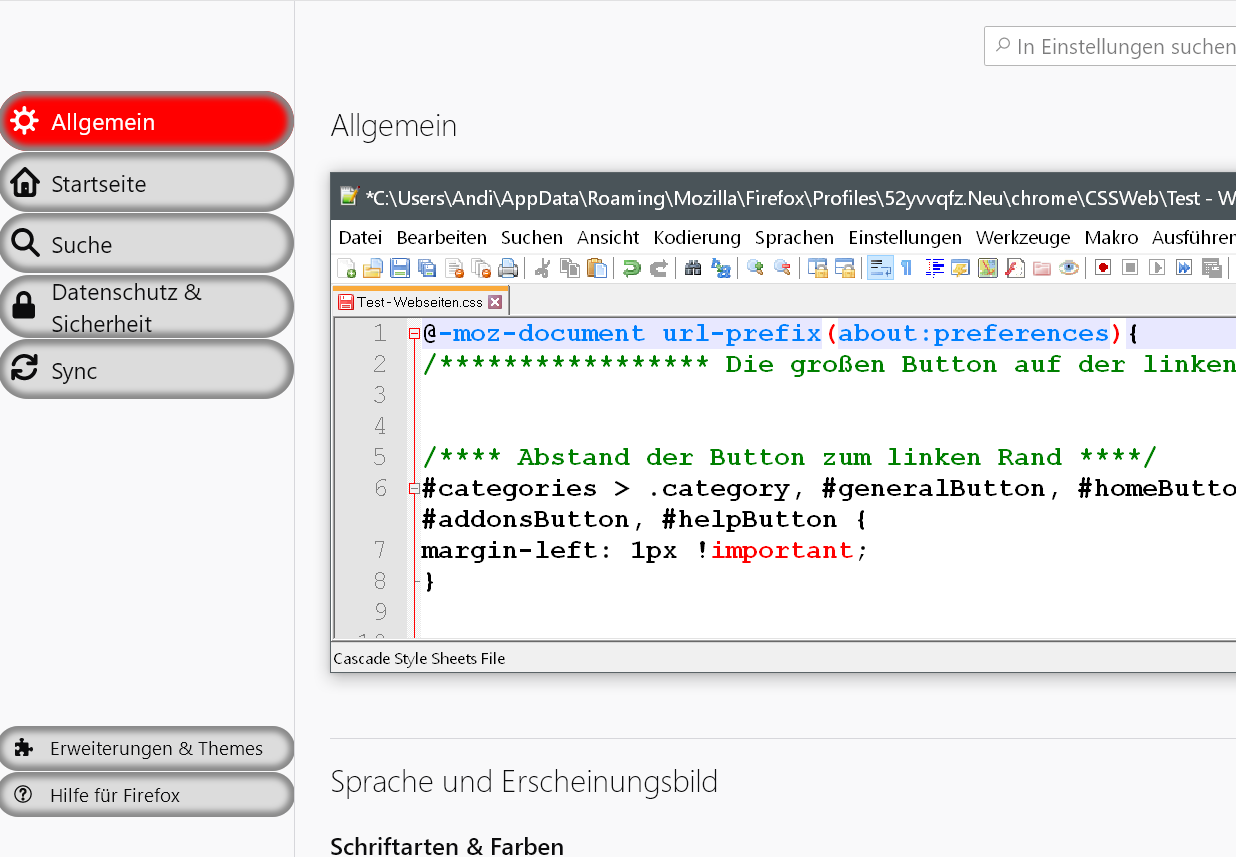
Task: Open the Makro menu
Action: point(1111,237)
